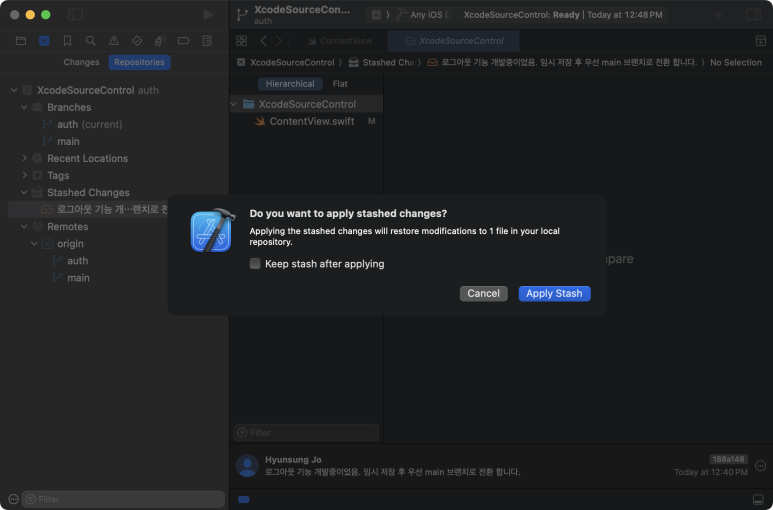This screenshot has height=510, width=773.
Task: Open the Report navigator icon
Action: click(x=207, y=40)
